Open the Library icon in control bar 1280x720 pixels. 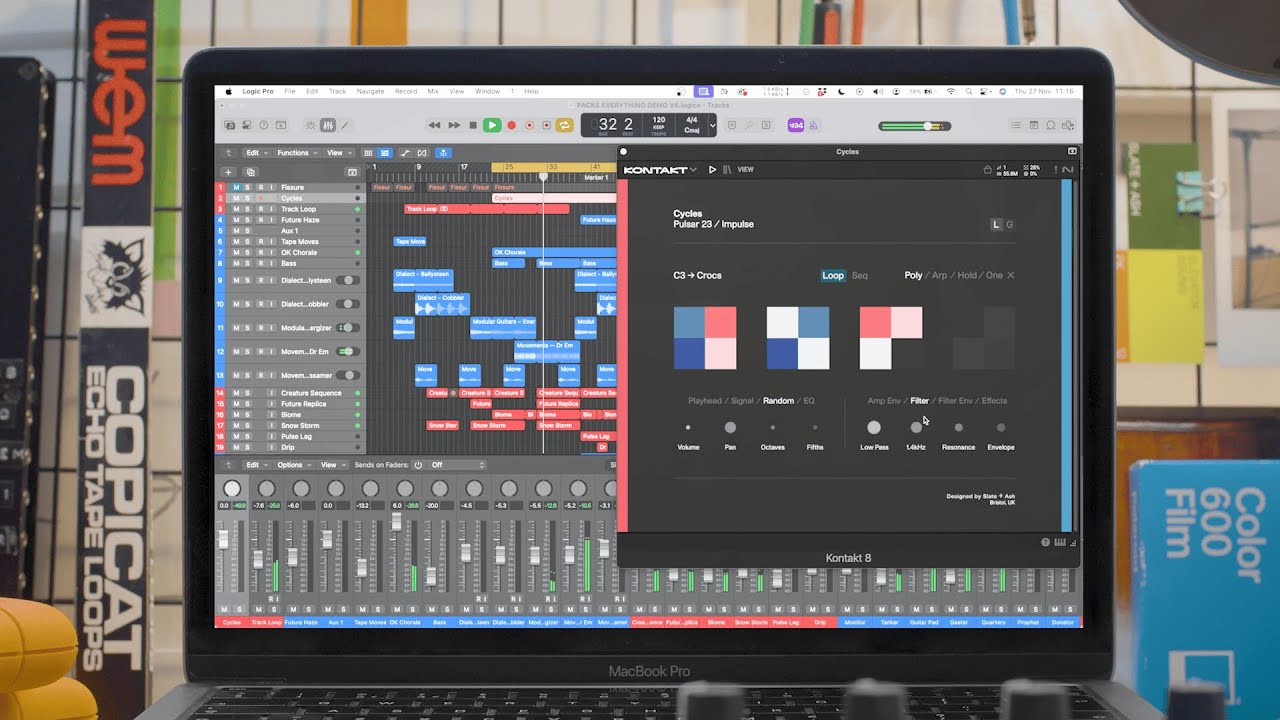point(231,125)
